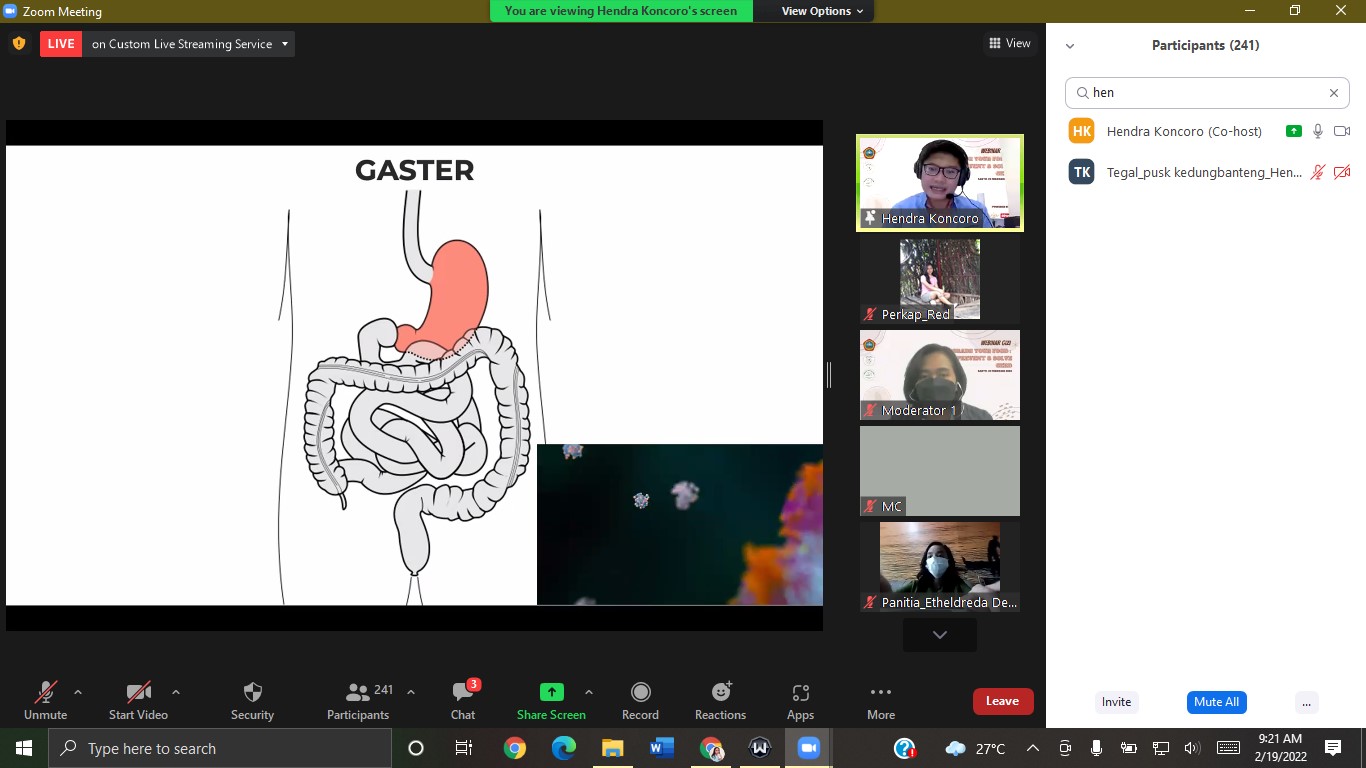
Task: Open the Chat panel with 3 unread
Action: coord(463,693)
